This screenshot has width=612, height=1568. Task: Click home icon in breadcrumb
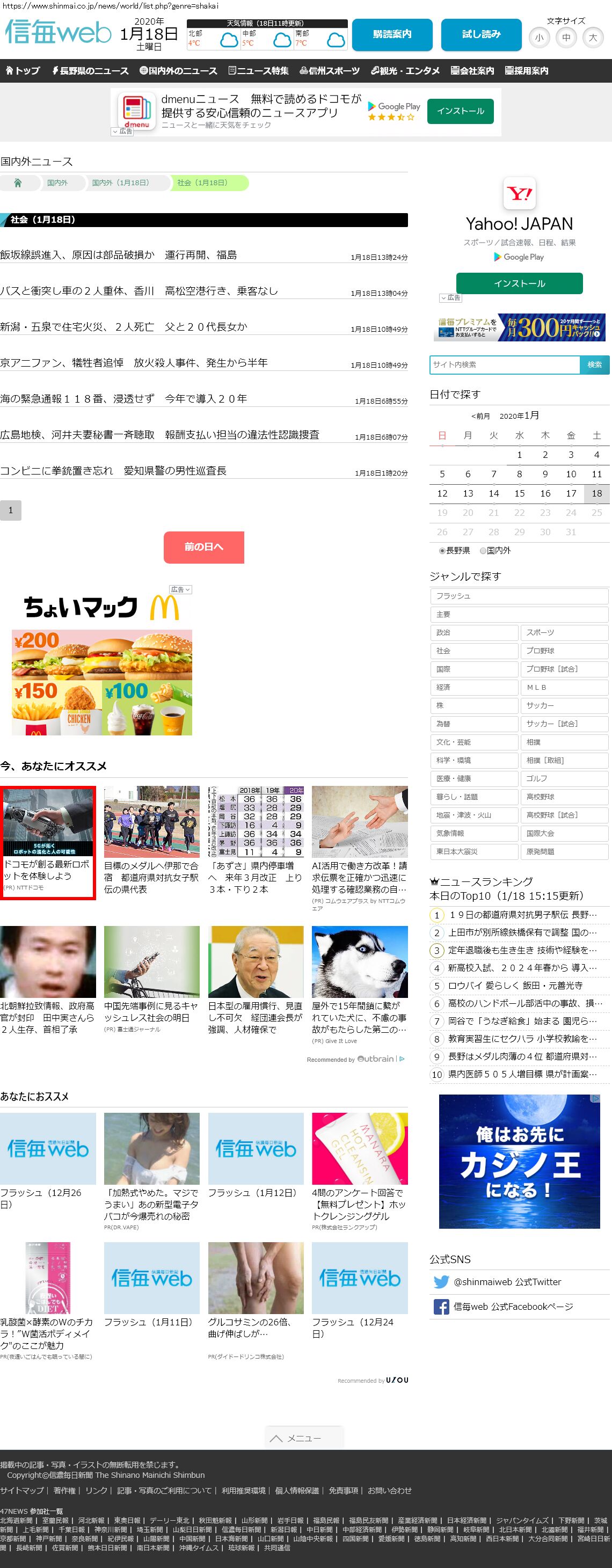tap(18, 183)
